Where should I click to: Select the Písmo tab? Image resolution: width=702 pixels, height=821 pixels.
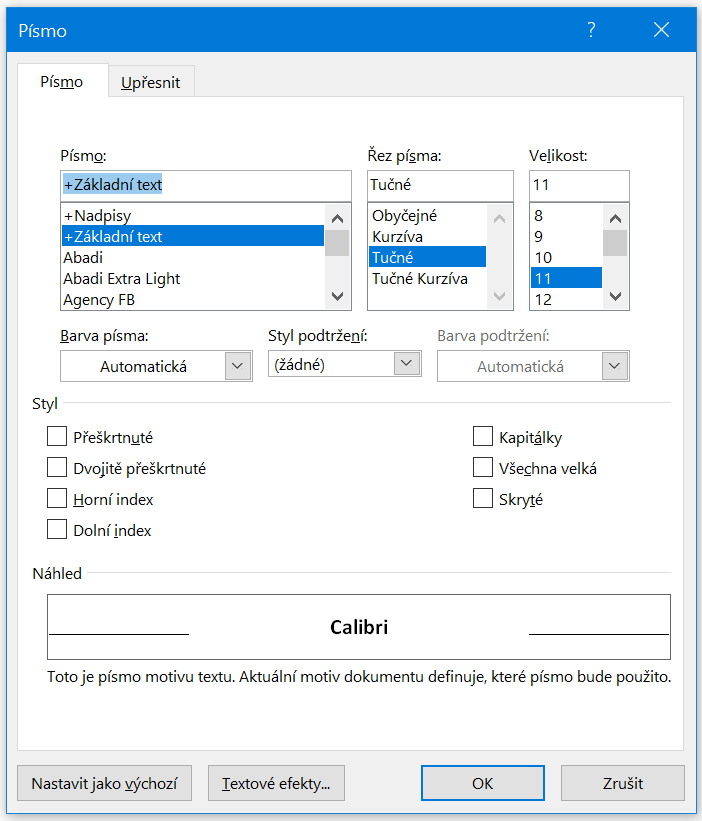tap(62, 82)
